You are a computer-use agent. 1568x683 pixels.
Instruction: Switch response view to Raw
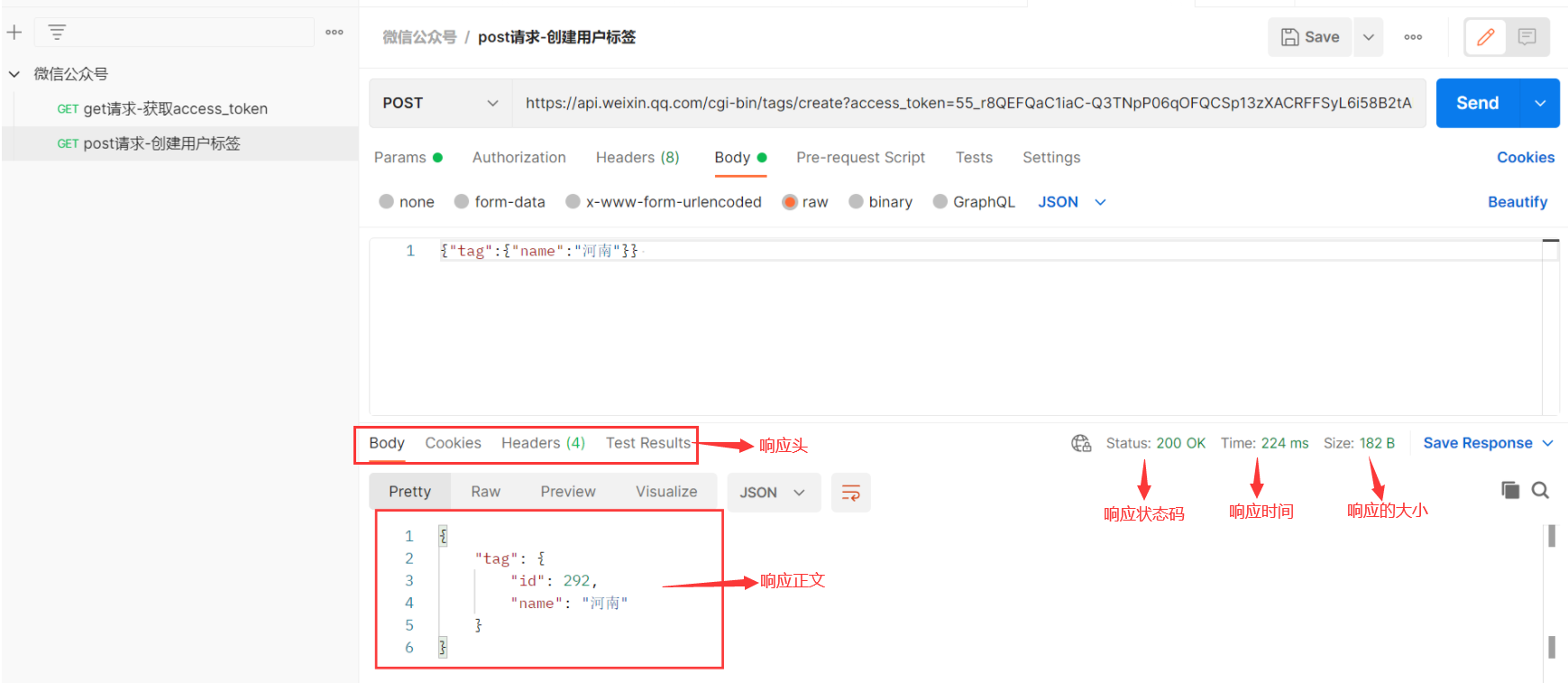485,492
